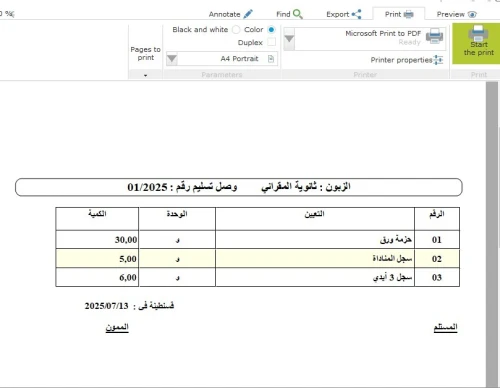Viewport: 500px width, 388px height.
Task: Click the Preview eye icon
Action: pos(472,14)
